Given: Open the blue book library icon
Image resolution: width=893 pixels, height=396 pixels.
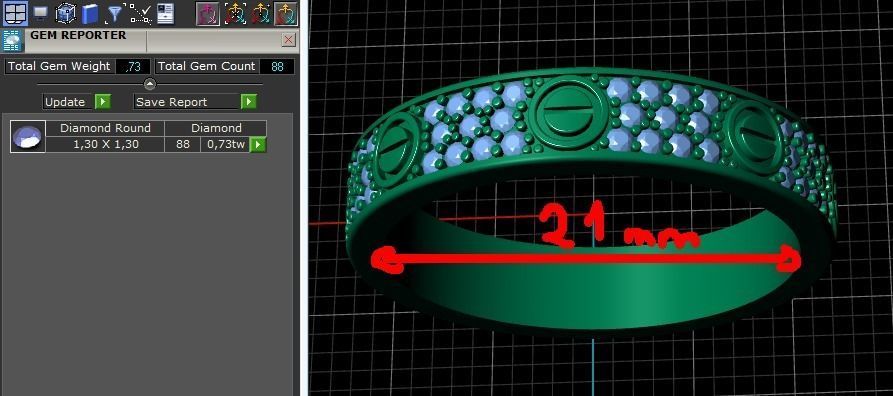Looking at the screenshot, I should pos(90,14).
